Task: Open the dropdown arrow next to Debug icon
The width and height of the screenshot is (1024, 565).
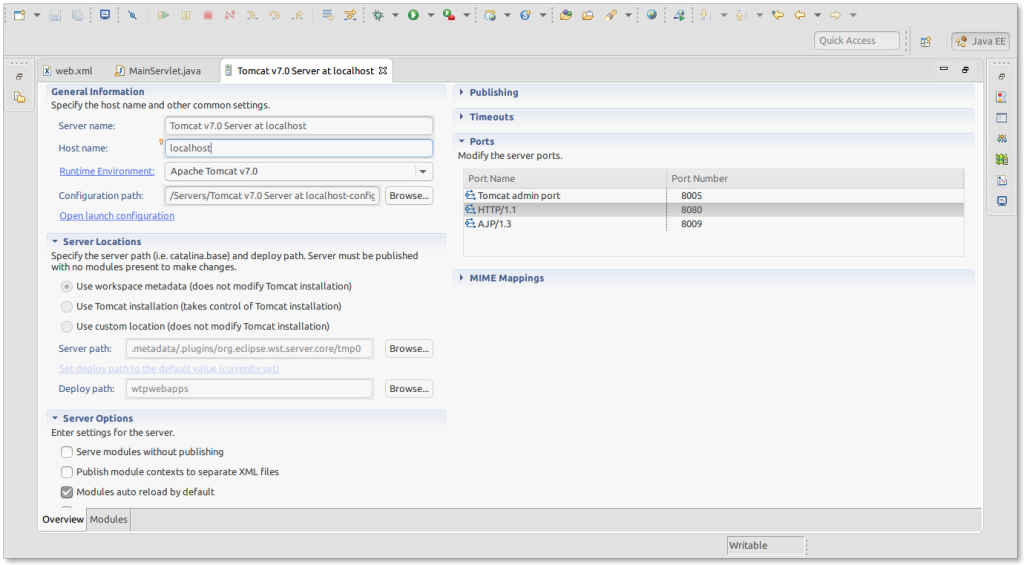Action: pyautogui.click(x=395, y=15)
